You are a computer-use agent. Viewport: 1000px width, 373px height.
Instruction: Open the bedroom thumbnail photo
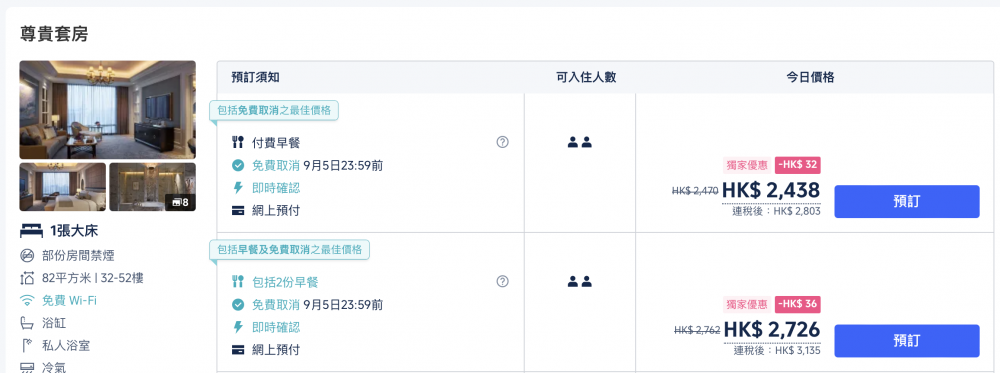click(x=62, y=187)
